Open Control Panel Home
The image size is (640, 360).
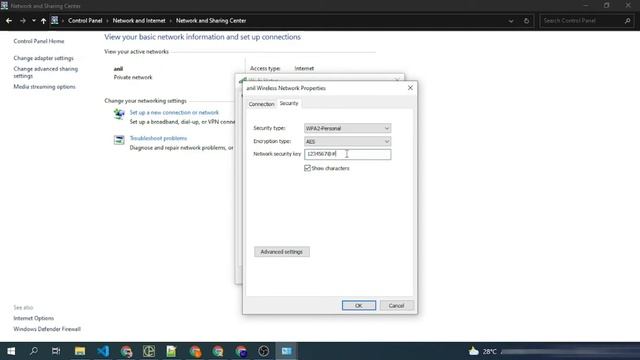39,41
